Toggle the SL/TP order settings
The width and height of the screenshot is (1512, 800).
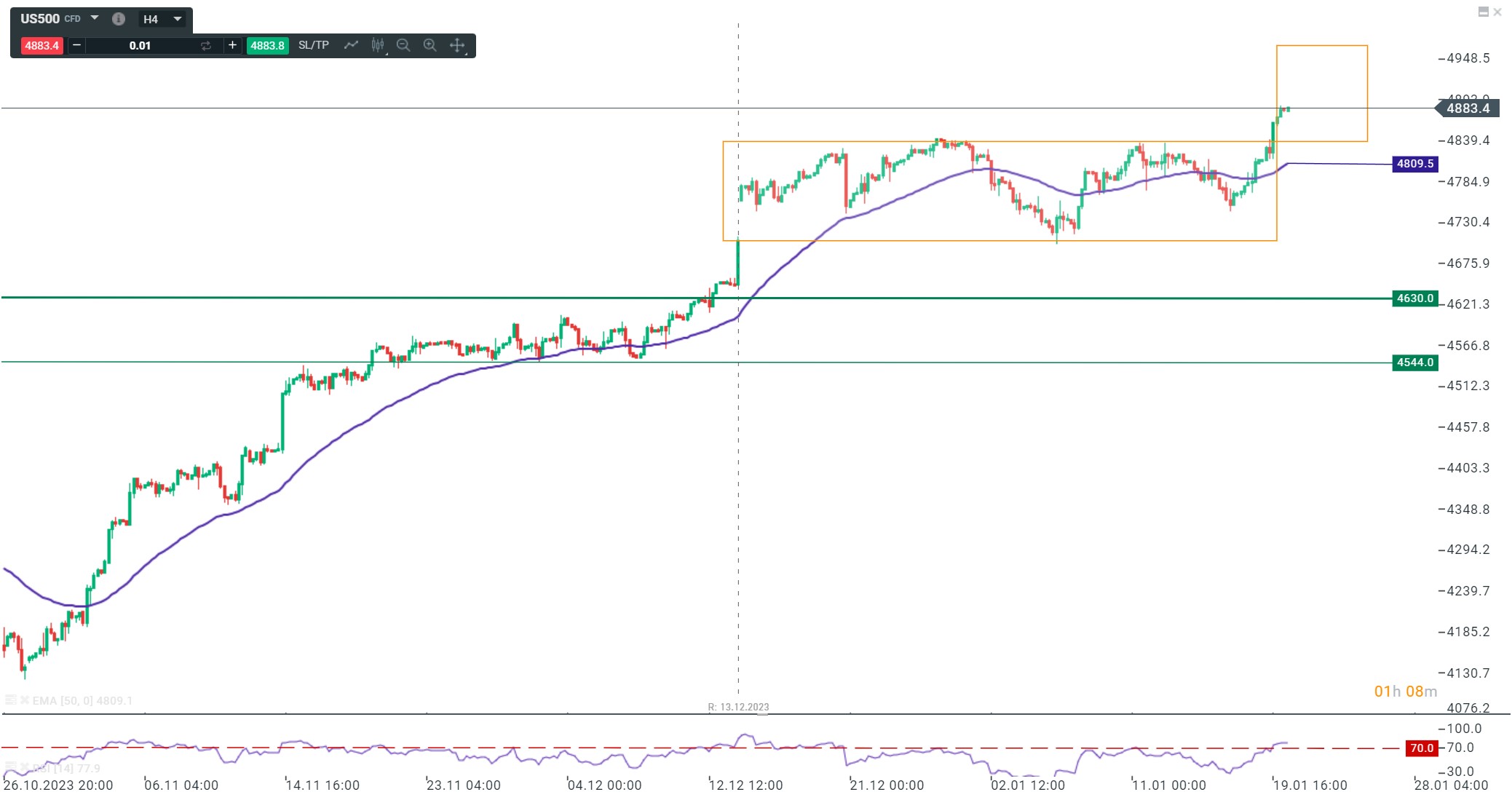(x=313, y=45)
